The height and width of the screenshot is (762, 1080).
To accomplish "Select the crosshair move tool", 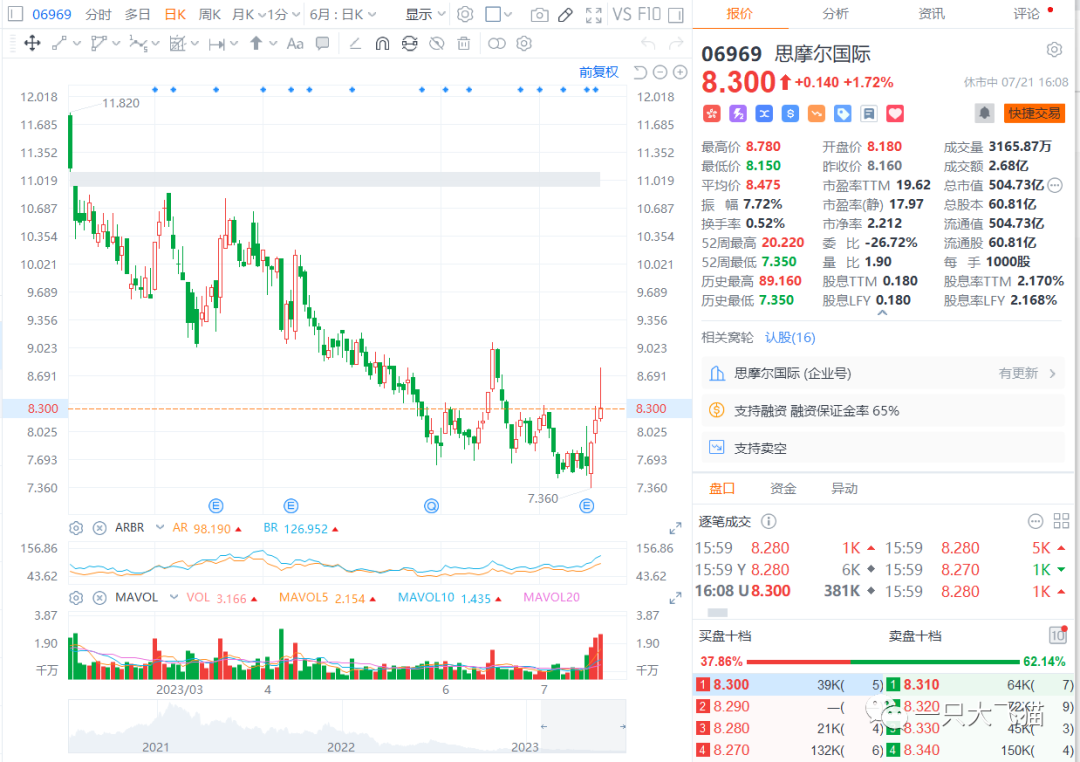I will point(32,44).
